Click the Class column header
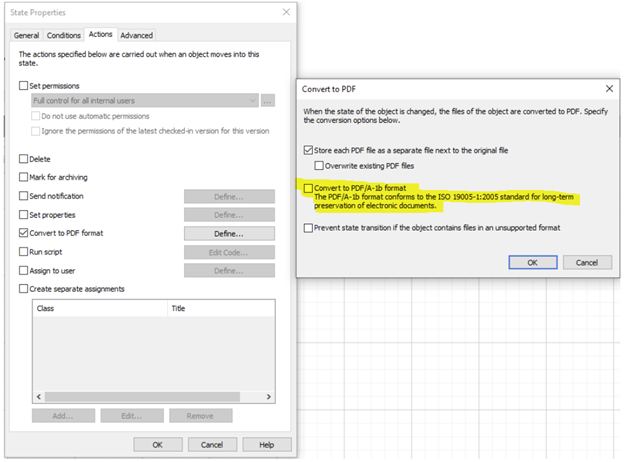 pos(100,308)
